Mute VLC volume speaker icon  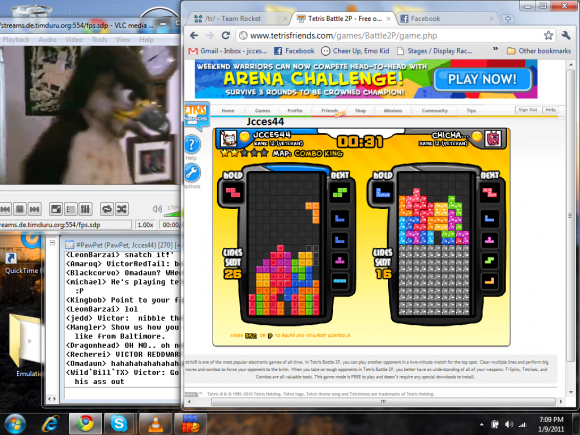tap(157, 209)
